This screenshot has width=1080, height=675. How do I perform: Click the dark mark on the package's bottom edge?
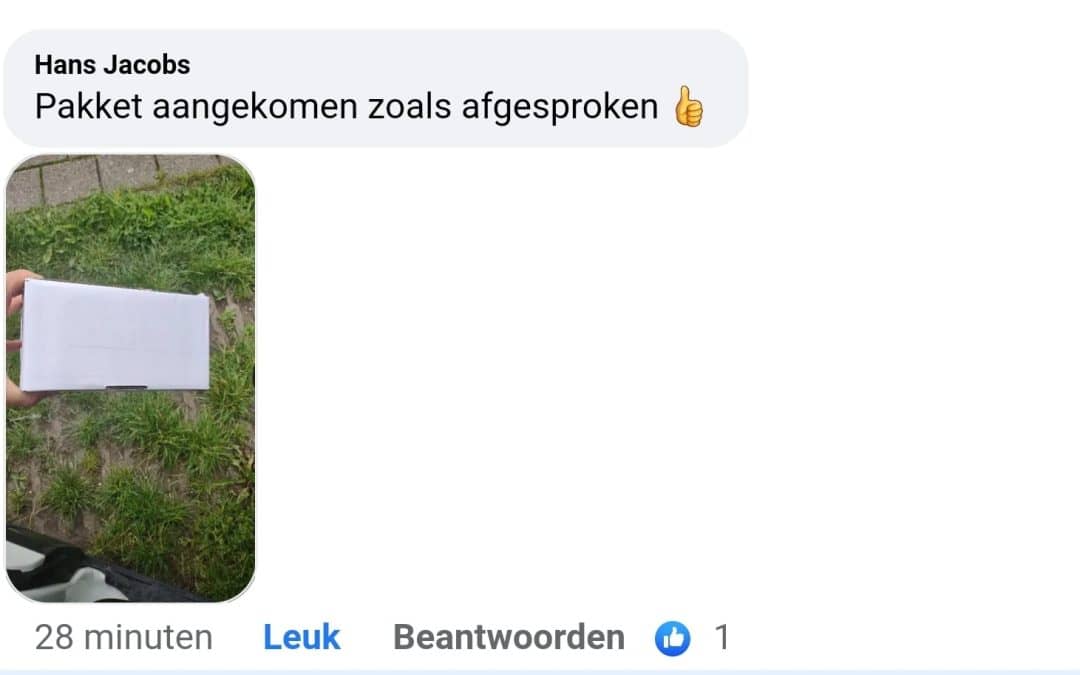click(x=126, y=388)
